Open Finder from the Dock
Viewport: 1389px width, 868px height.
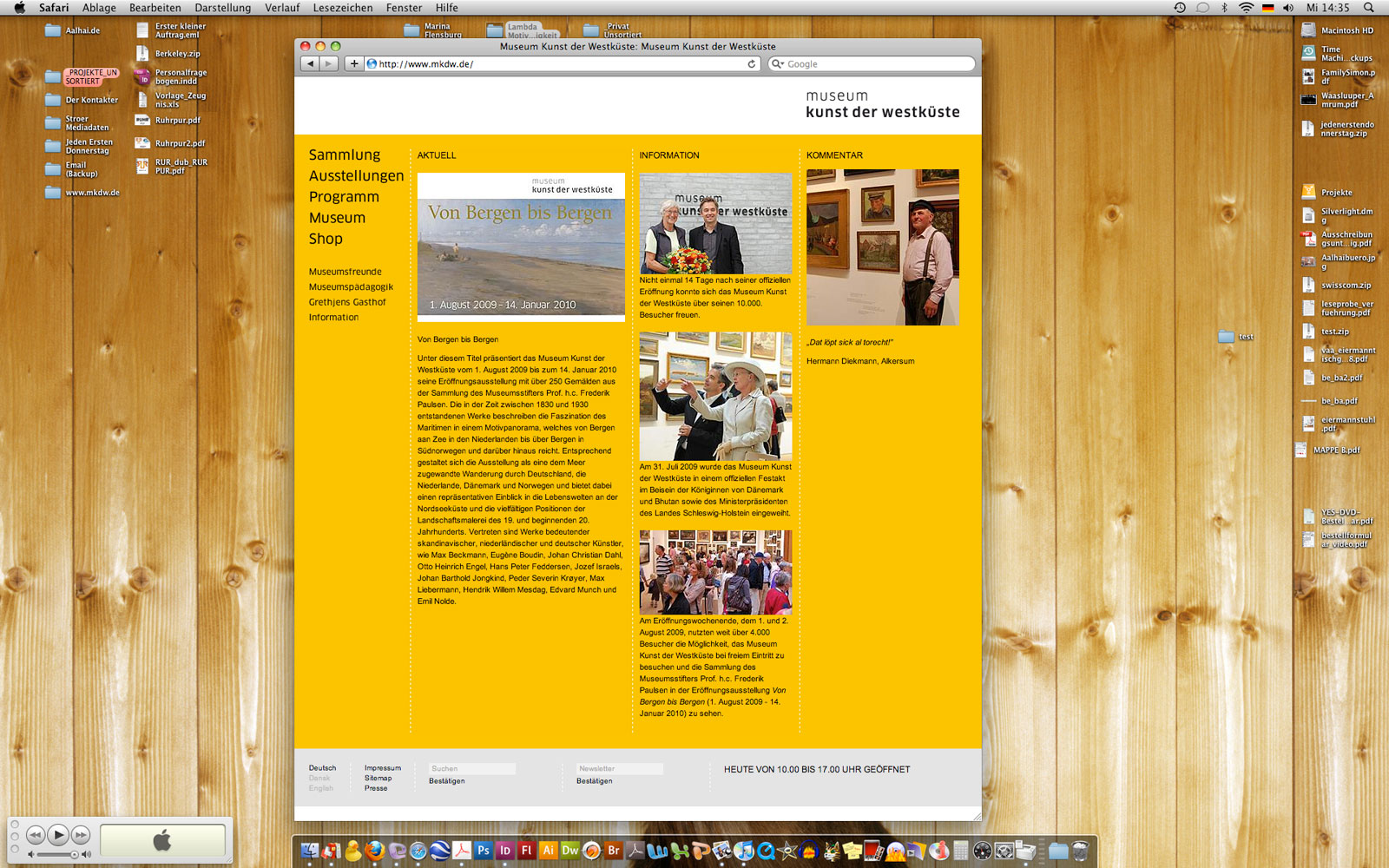[310, 851]
